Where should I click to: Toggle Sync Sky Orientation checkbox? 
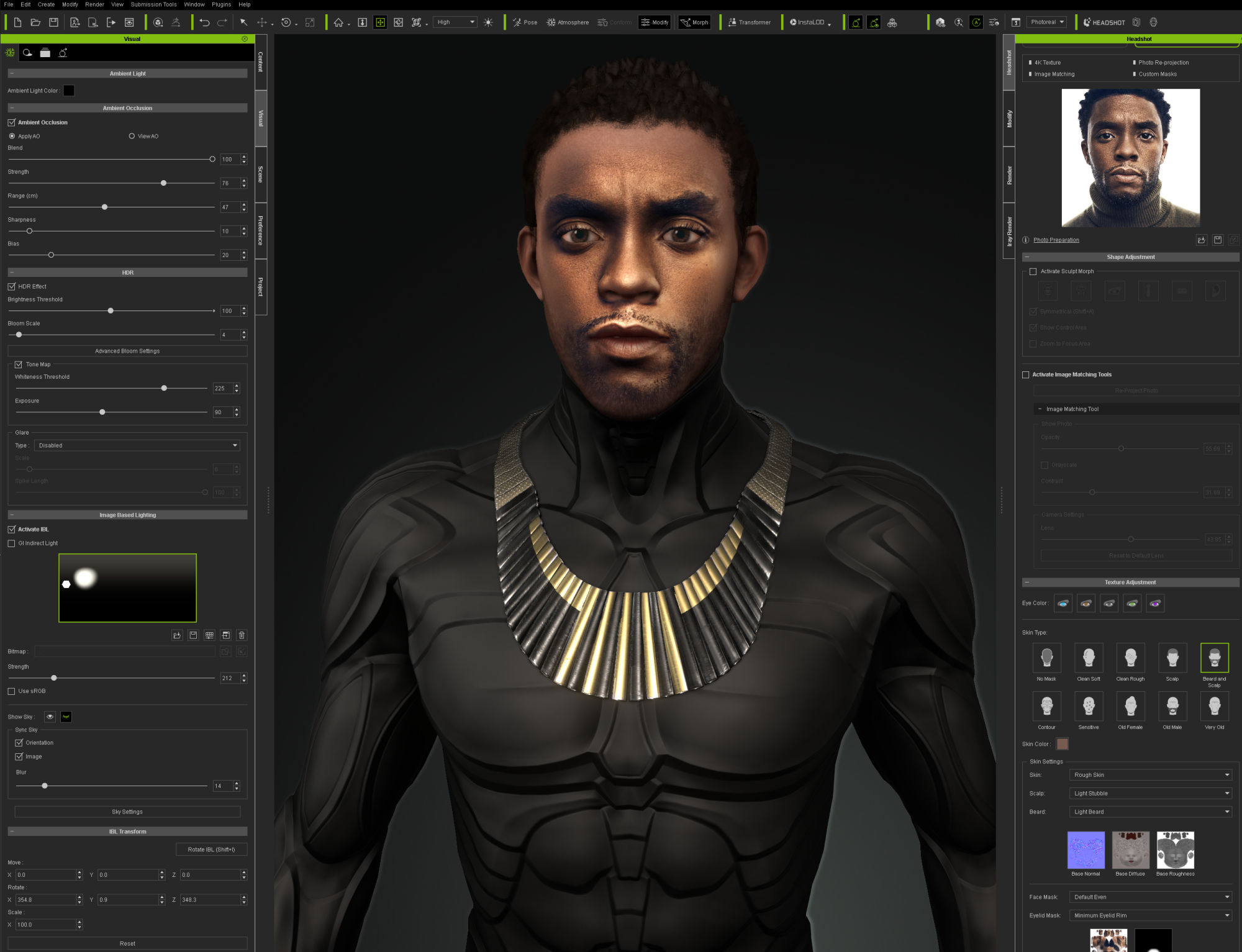19,743
